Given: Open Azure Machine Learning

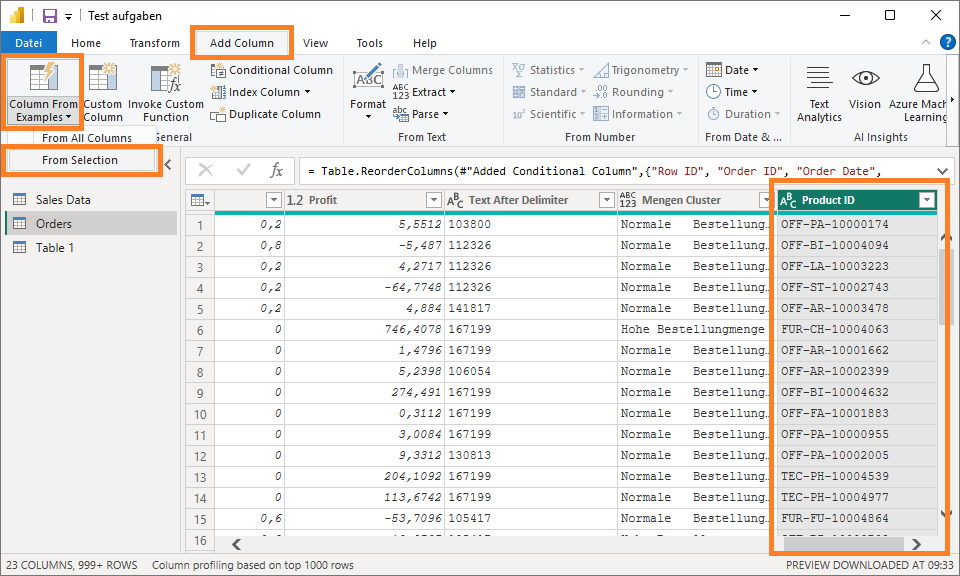Looking at the screenshot, I should tap(918, 93).
